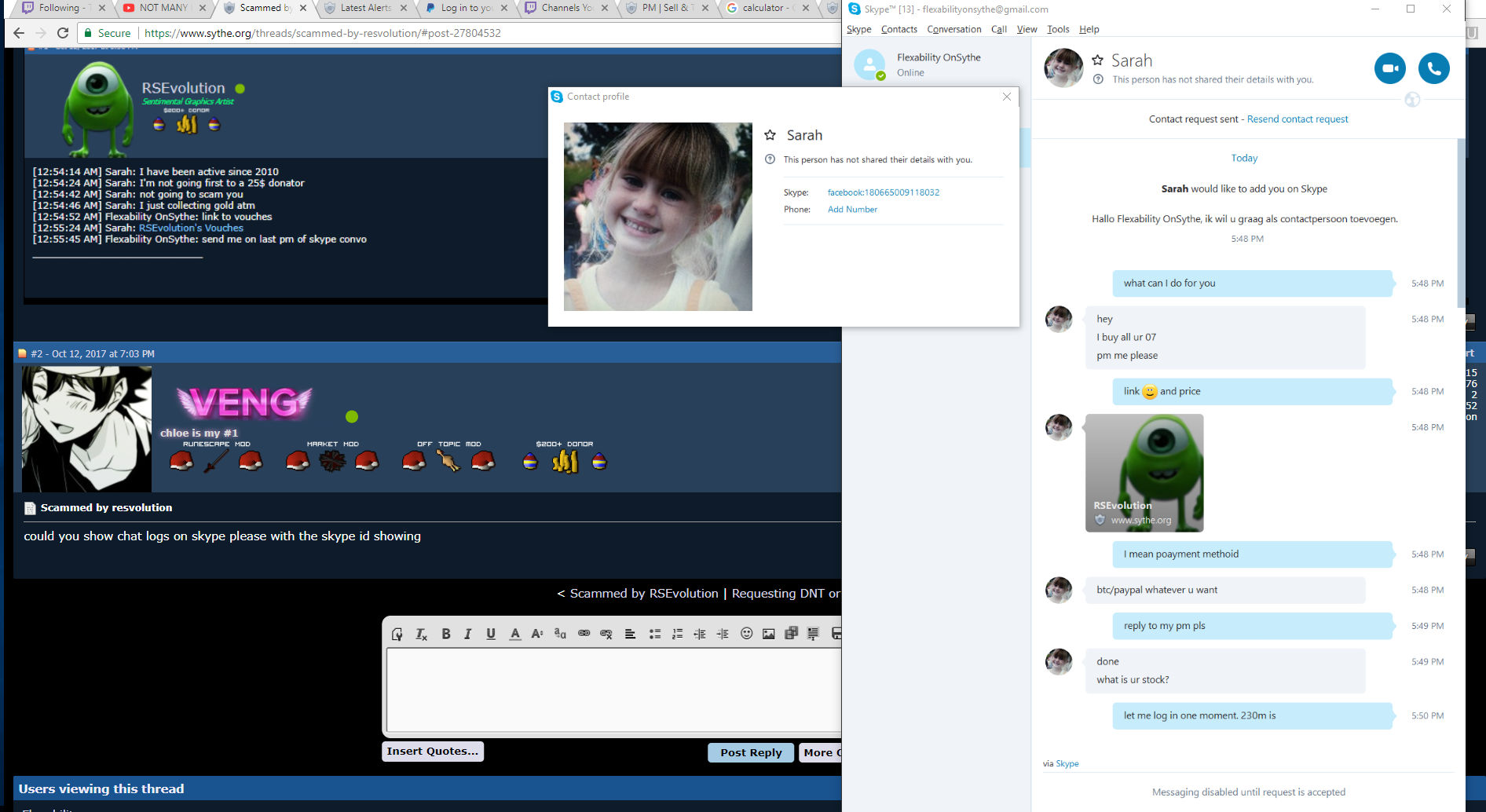Reload the sythe.org page

(63, 33)
